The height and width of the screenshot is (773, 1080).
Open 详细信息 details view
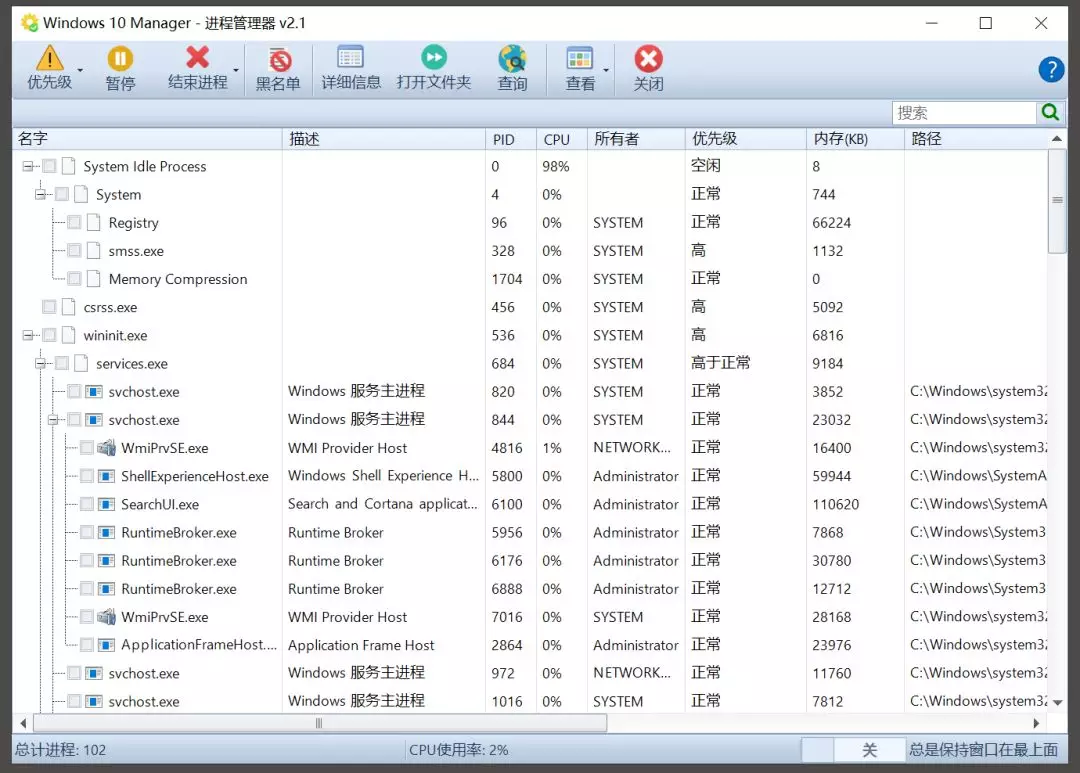tap(351, 68)
